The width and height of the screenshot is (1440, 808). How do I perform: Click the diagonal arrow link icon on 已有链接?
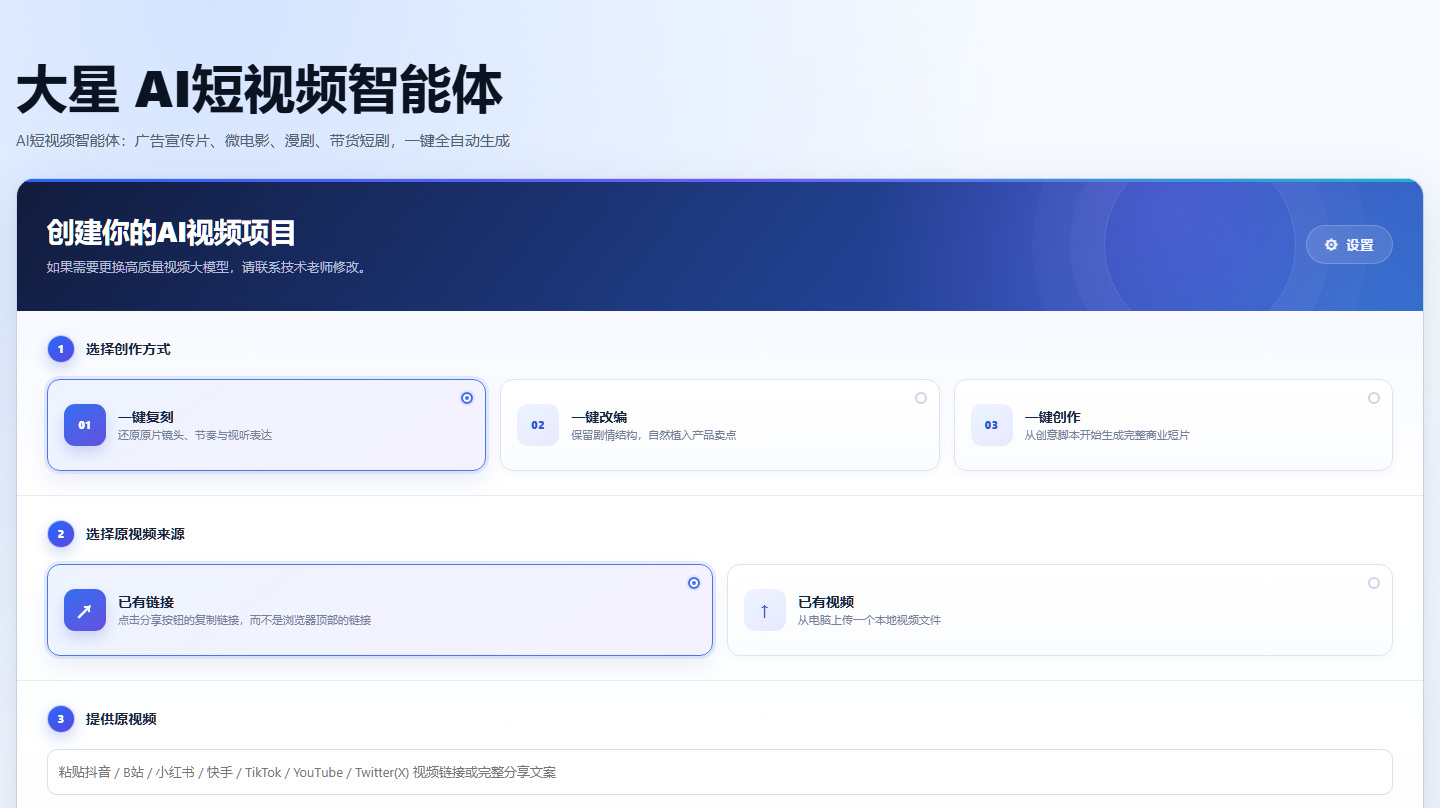pyautogui.click(x=85, y=610)
